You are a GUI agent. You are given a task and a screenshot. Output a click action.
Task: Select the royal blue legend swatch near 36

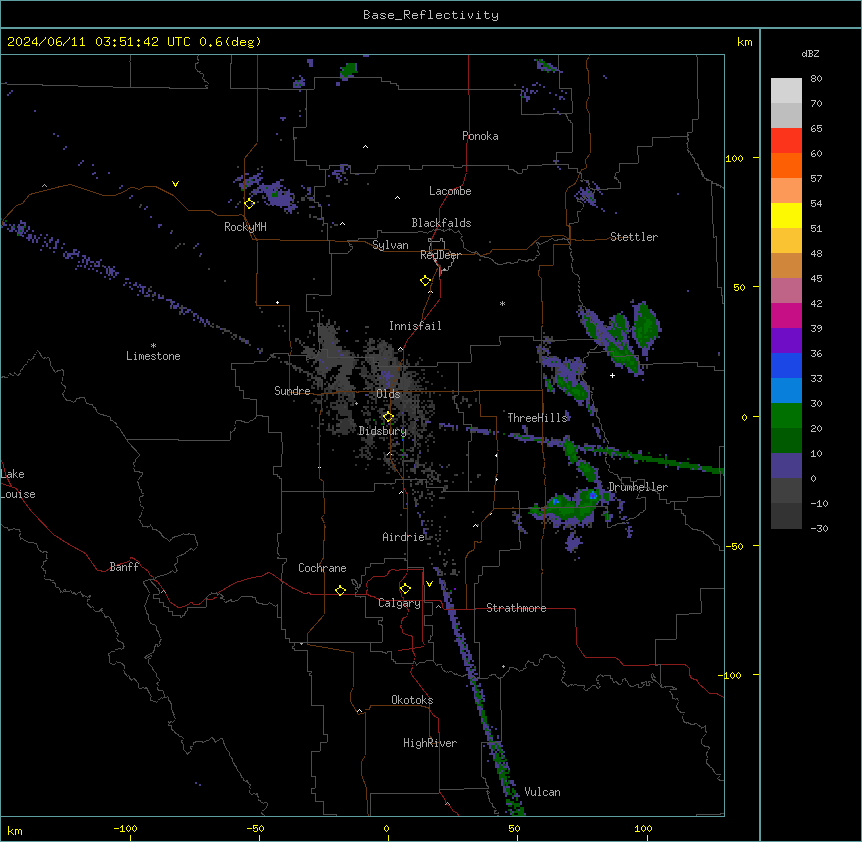[x=786, y=365]
